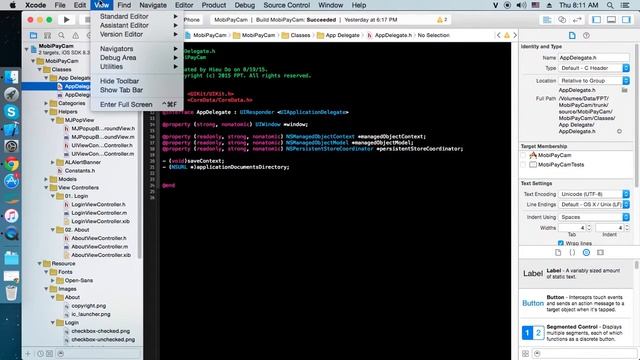Uncheck the Wrap lines checkbox
Screen dimensions: 640x360
[x=560, y=243]
